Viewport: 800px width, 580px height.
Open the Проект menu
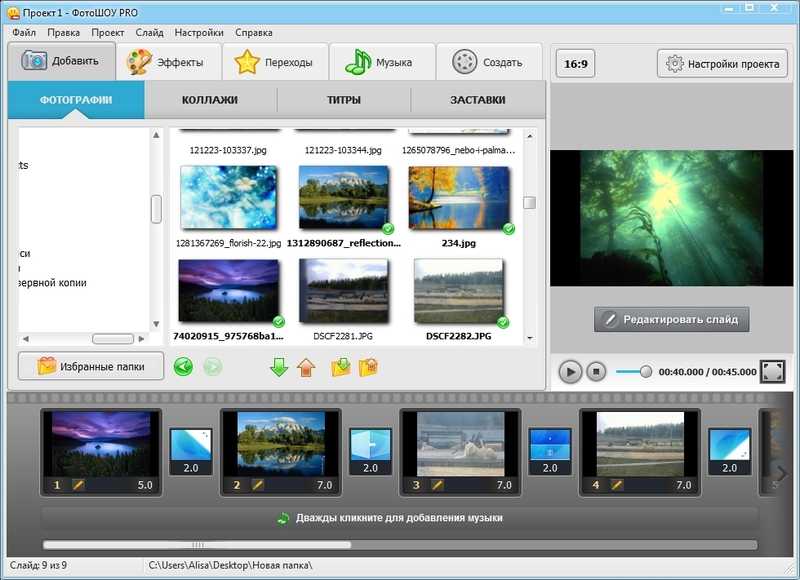[108, 33]
